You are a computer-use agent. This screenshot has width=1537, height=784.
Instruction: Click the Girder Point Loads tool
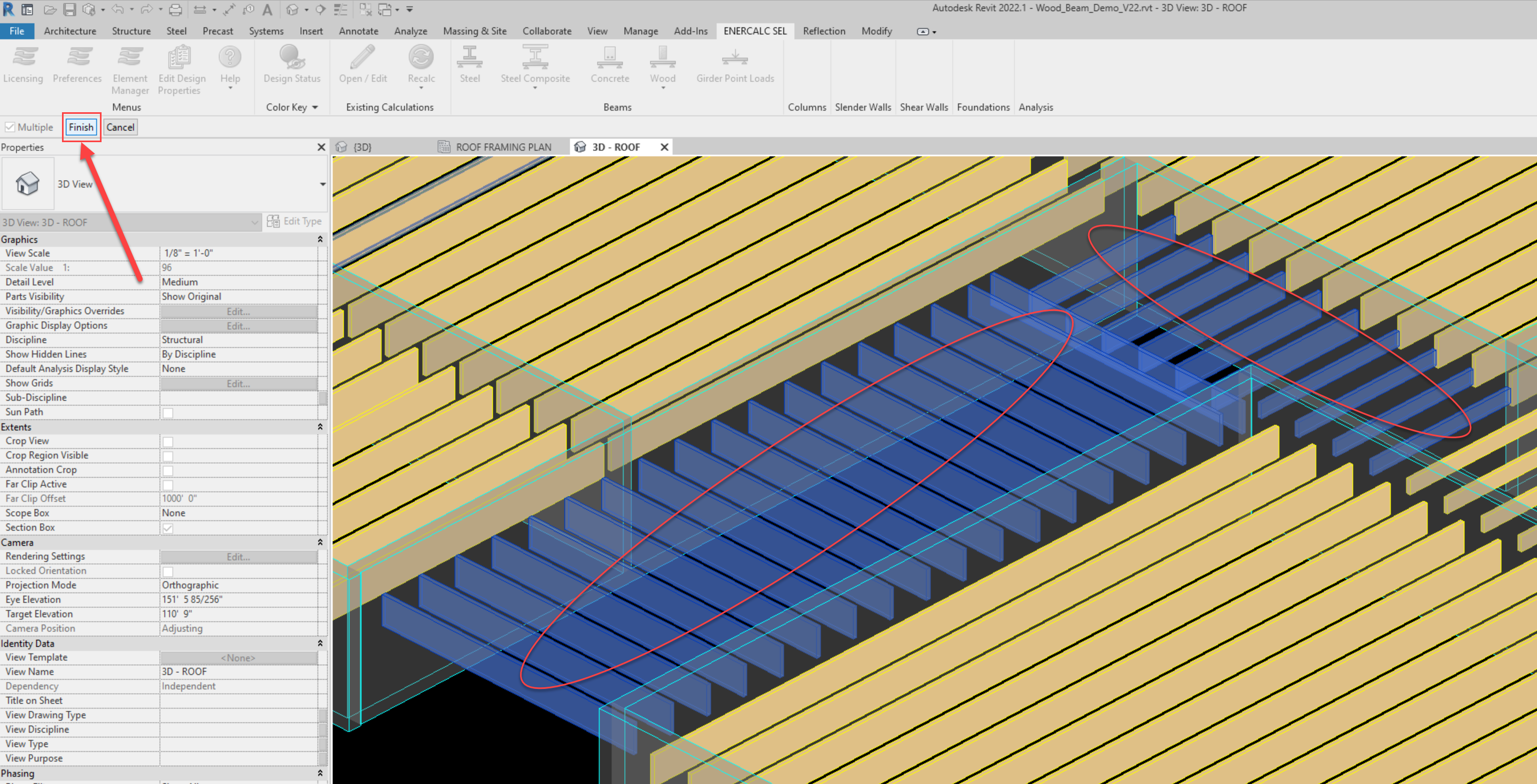(x=735, y=66)
